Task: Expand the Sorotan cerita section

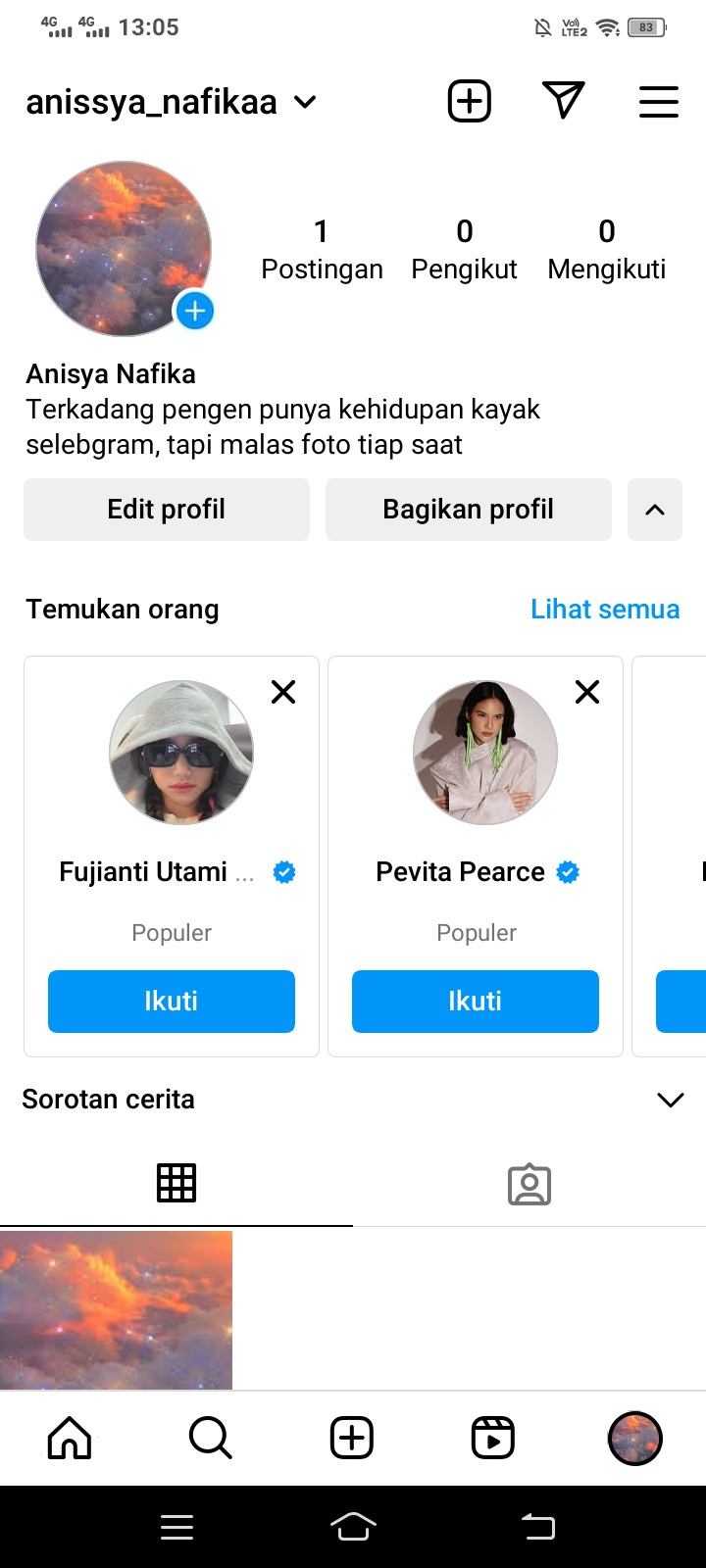Action: pyautogui.click(x=670, y=1100)
